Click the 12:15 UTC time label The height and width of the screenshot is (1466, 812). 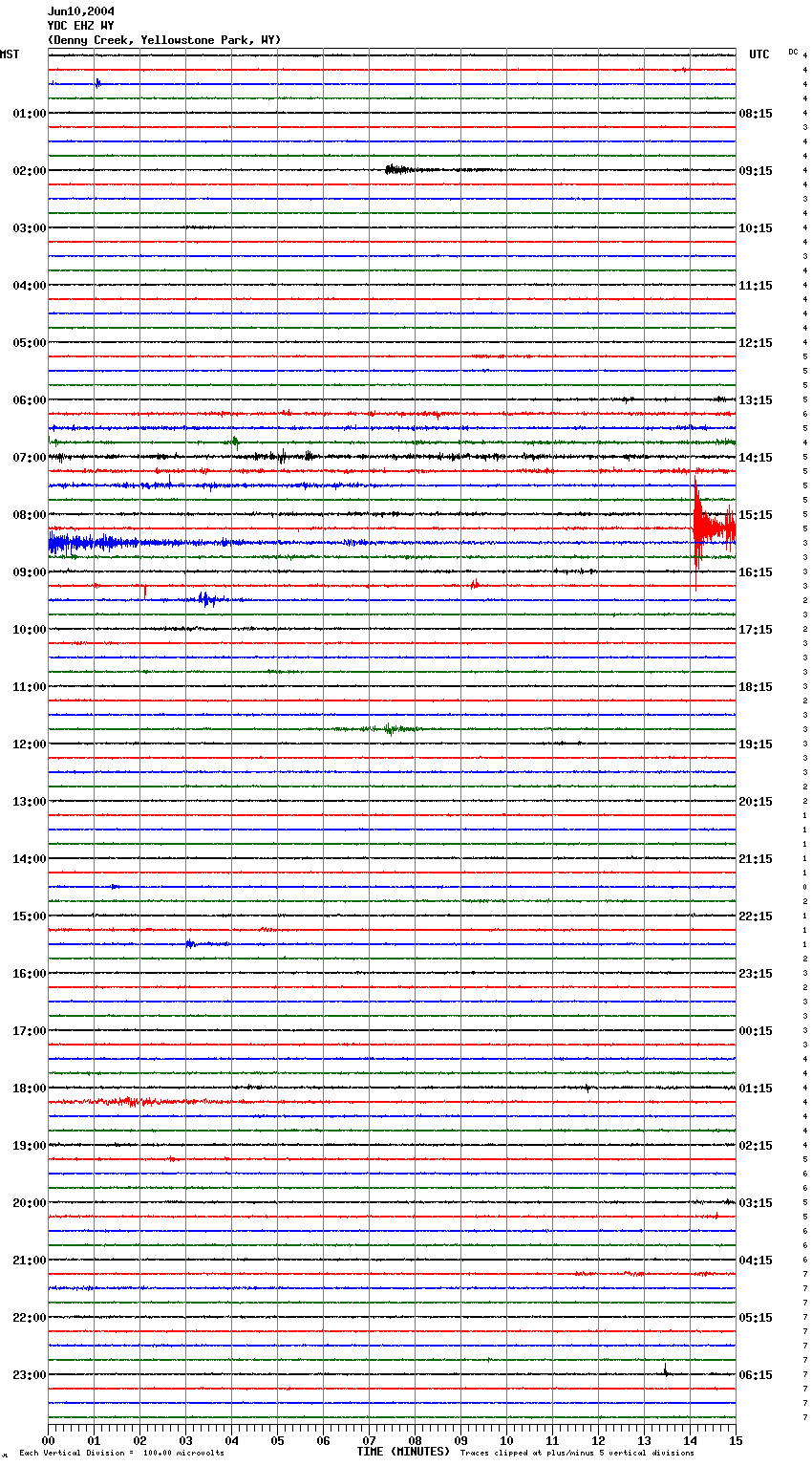756,343
